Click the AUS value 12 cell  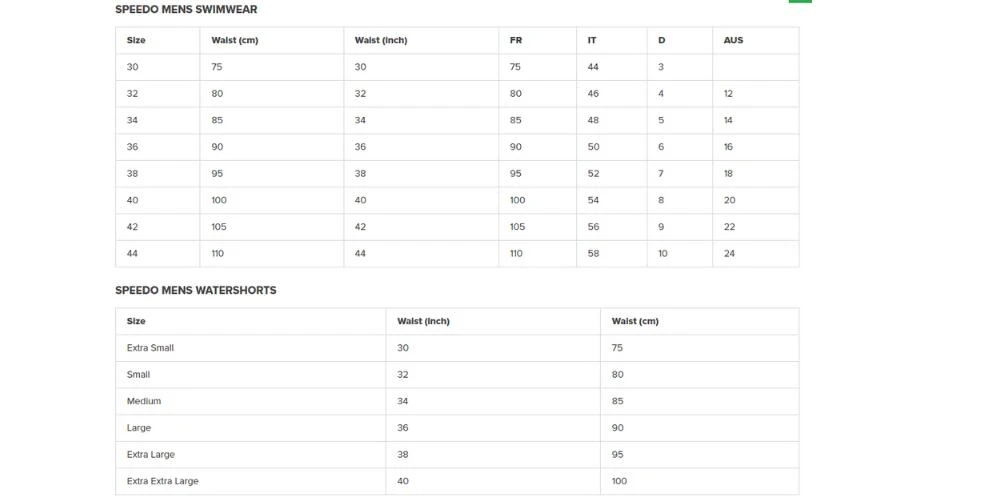[729, 94]
